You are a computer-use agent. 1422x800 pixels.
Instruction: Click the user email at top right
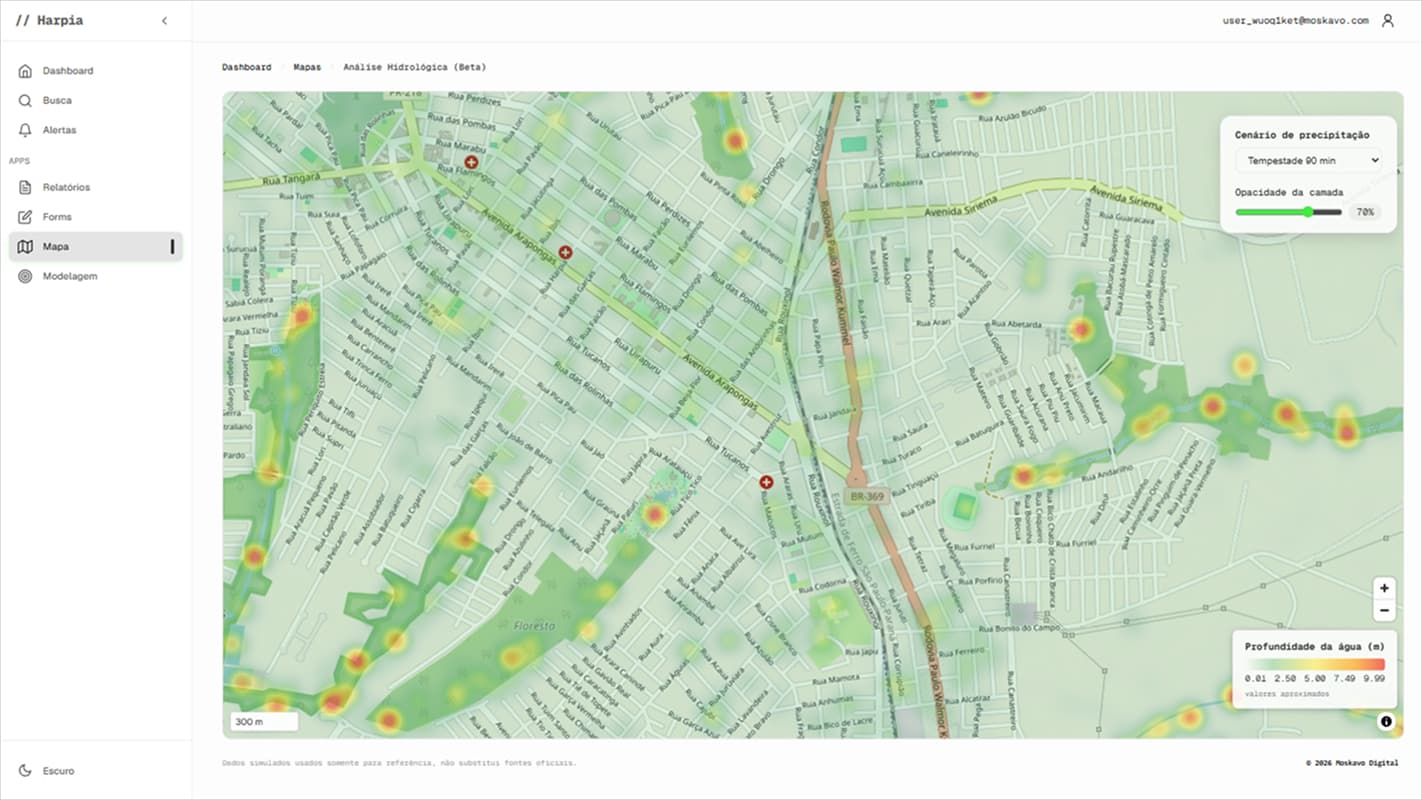coord(1295,20)
